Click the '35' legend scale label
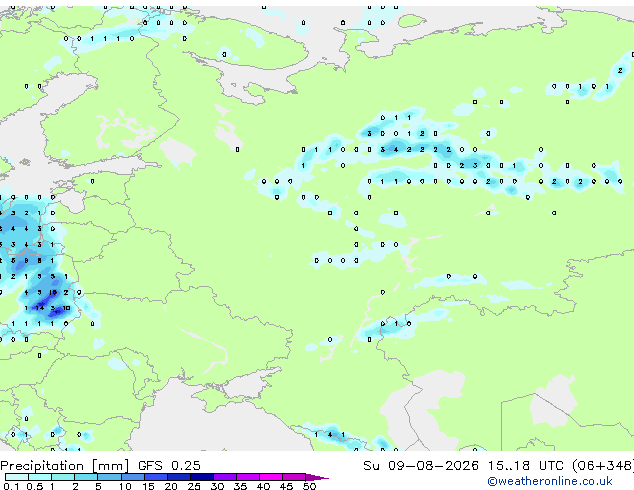Screen dimensions: 634x490 pos(240,486)
